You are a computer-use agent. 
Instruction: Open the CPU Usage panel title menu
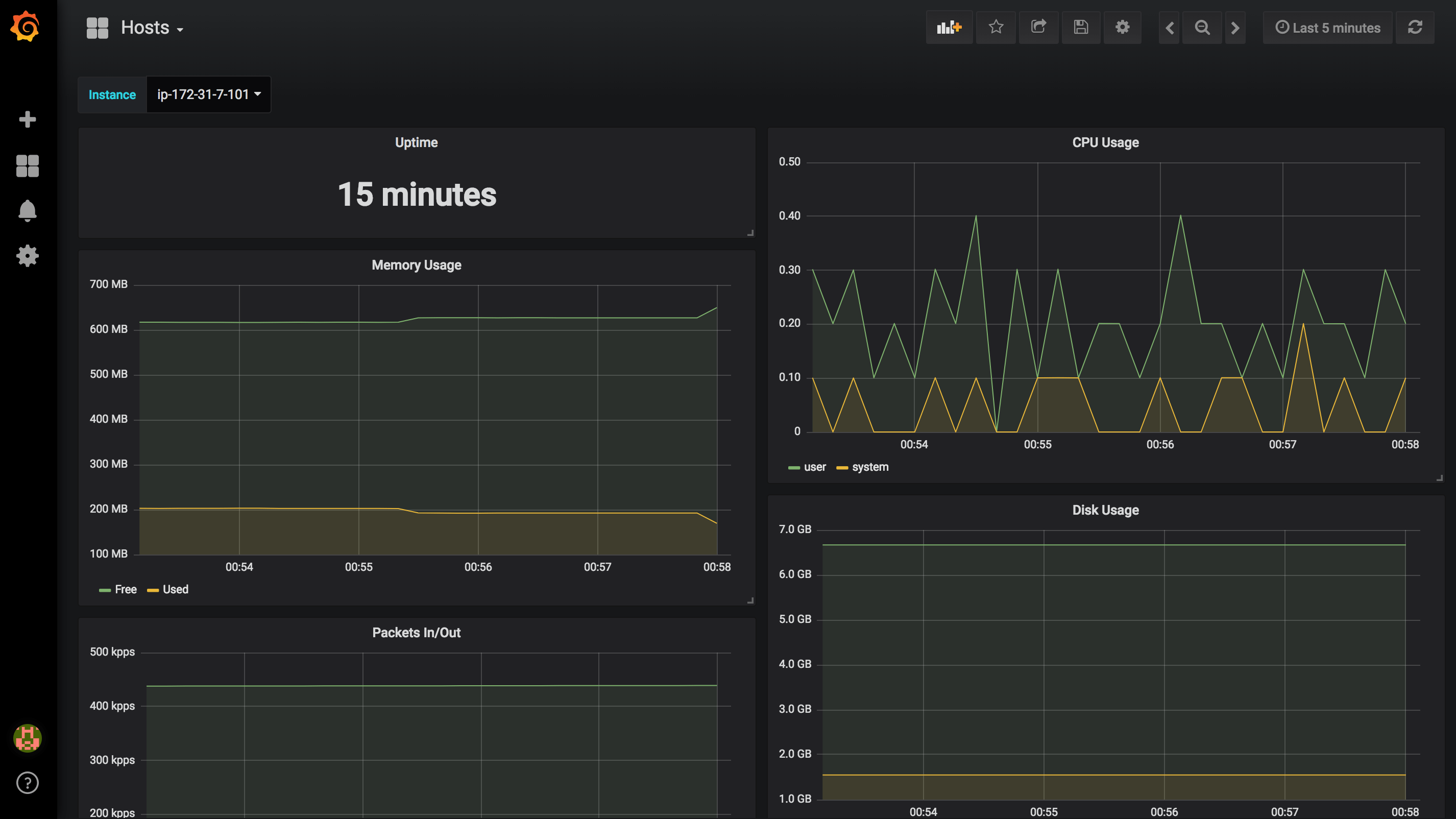pos(1105,142)
